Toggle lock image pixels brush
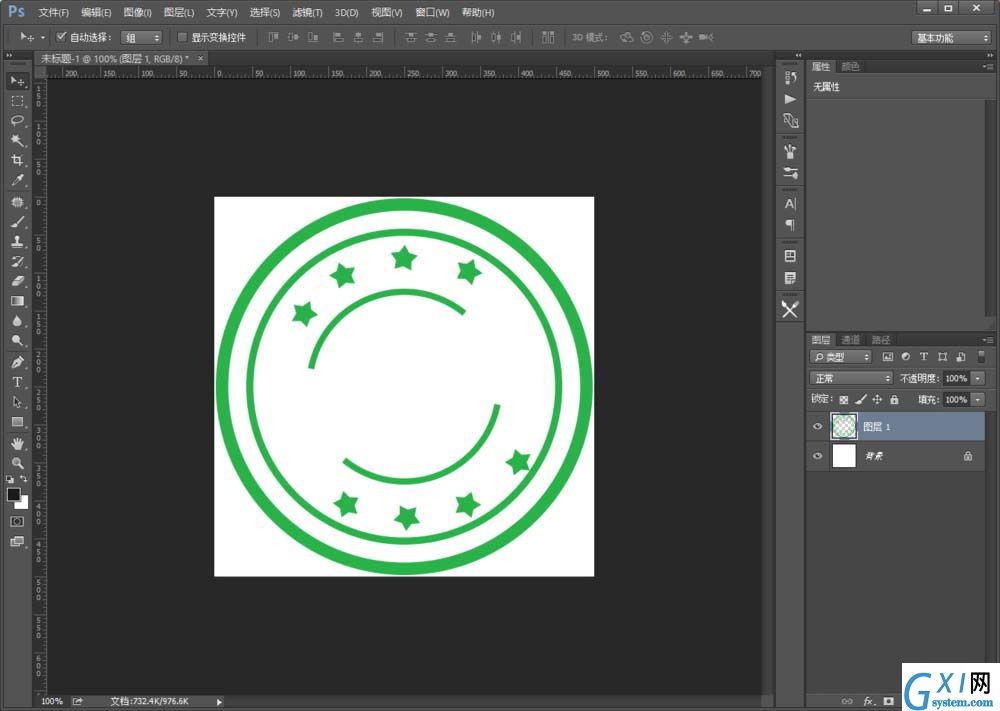The width and height of the screenshot is (1000, 711). [861, 400]
